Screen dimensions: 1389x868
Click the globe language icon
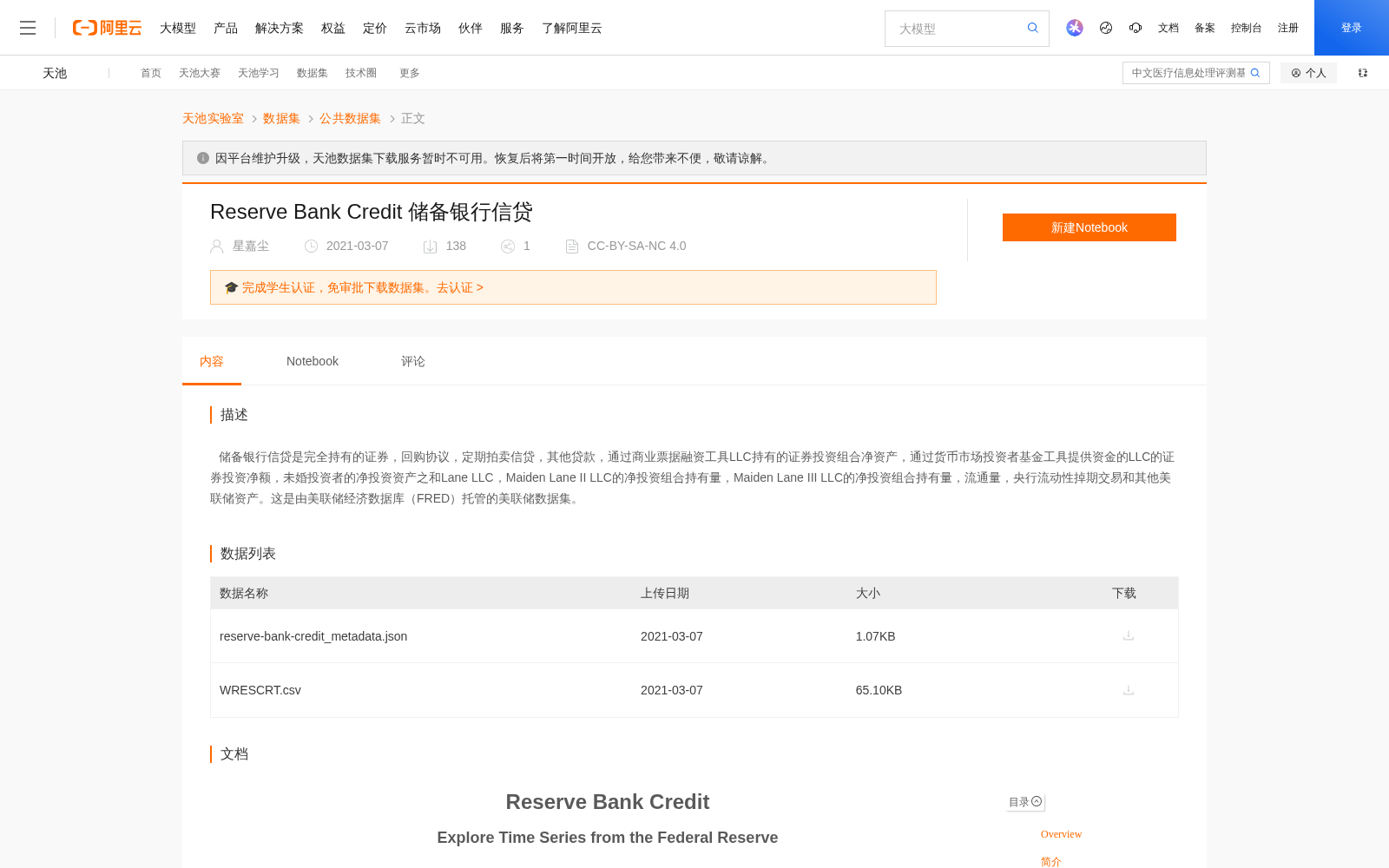1106,28
